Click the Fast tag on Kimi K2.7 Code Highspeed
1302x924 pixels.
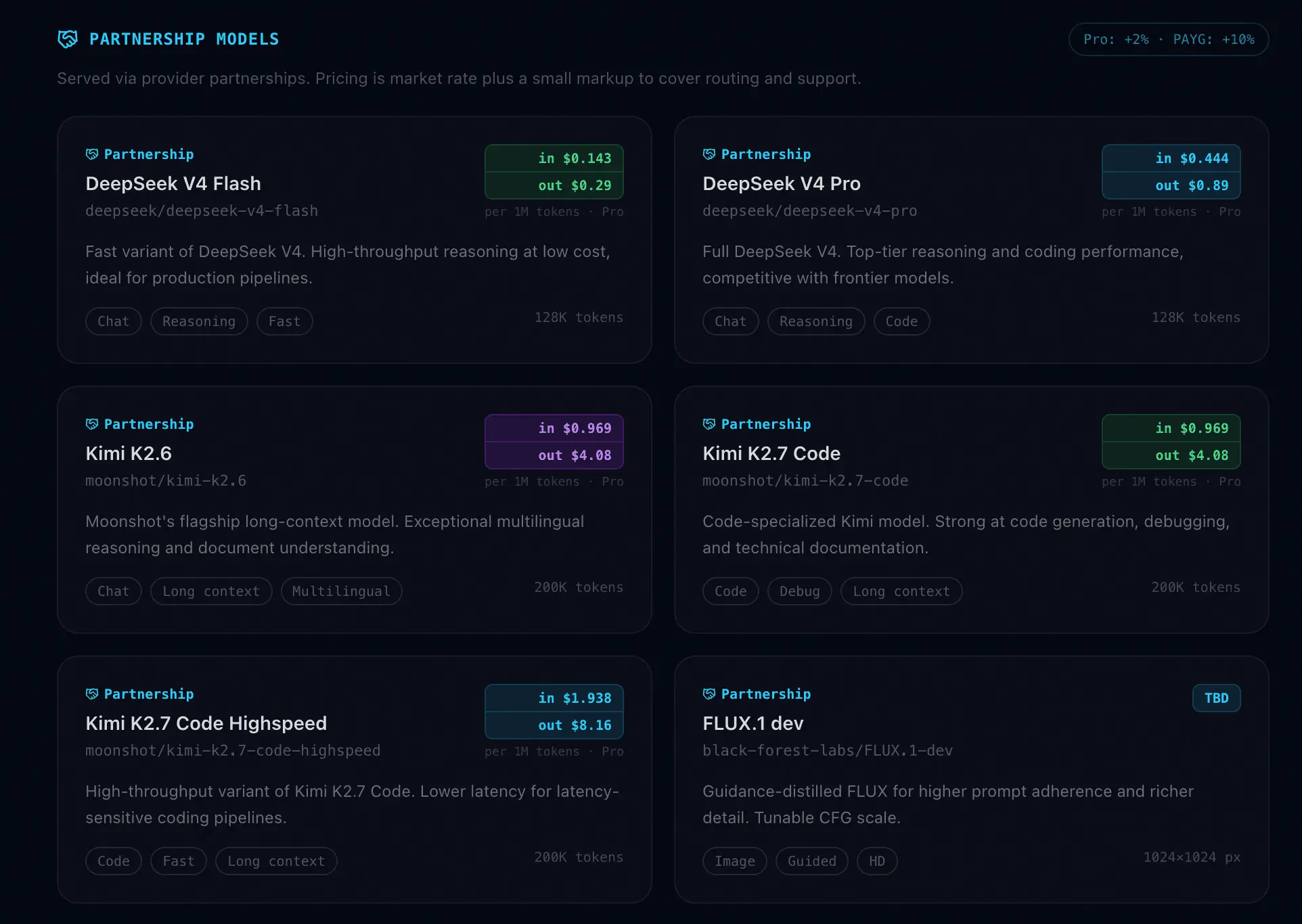click(179, 861)
